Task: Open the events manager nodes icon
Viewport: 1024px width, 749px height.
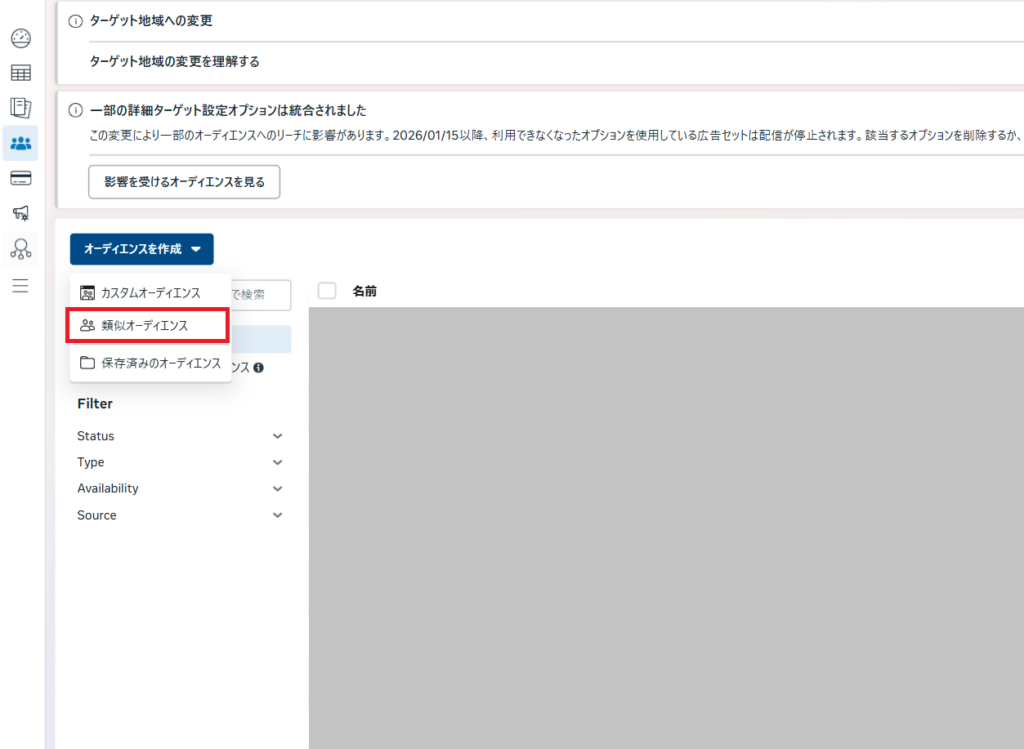Action: tap(21, 249)
